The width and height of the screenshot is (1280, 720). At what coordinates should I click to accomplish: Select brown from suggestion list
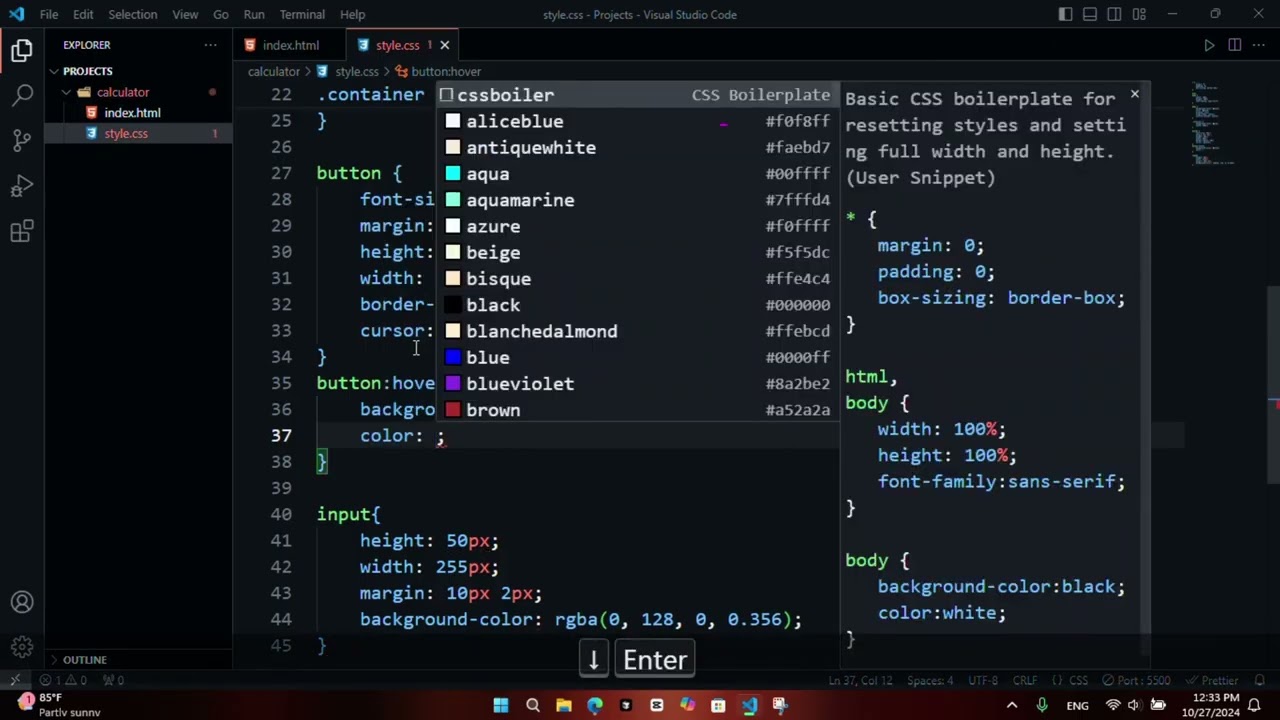637,410
